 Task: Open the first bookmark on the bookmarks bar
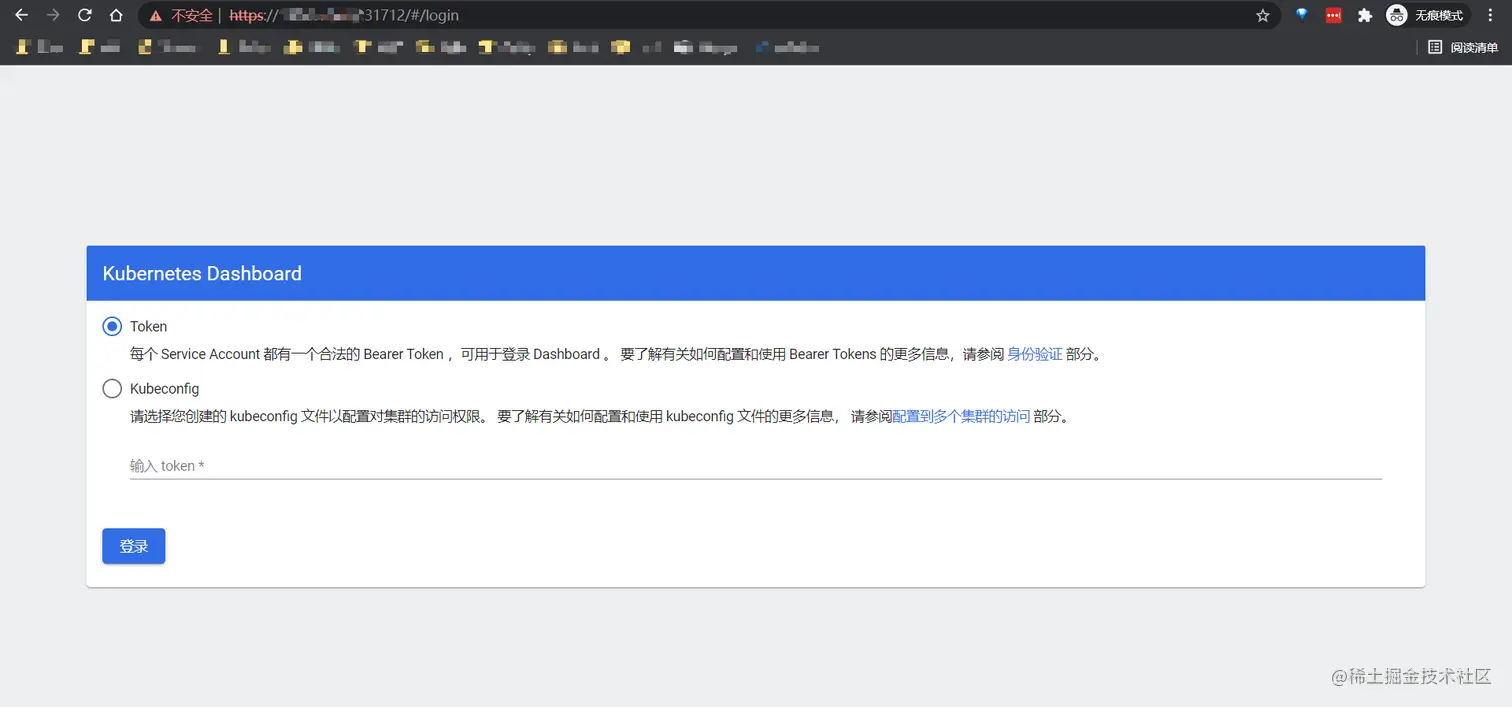coord(38,47)
